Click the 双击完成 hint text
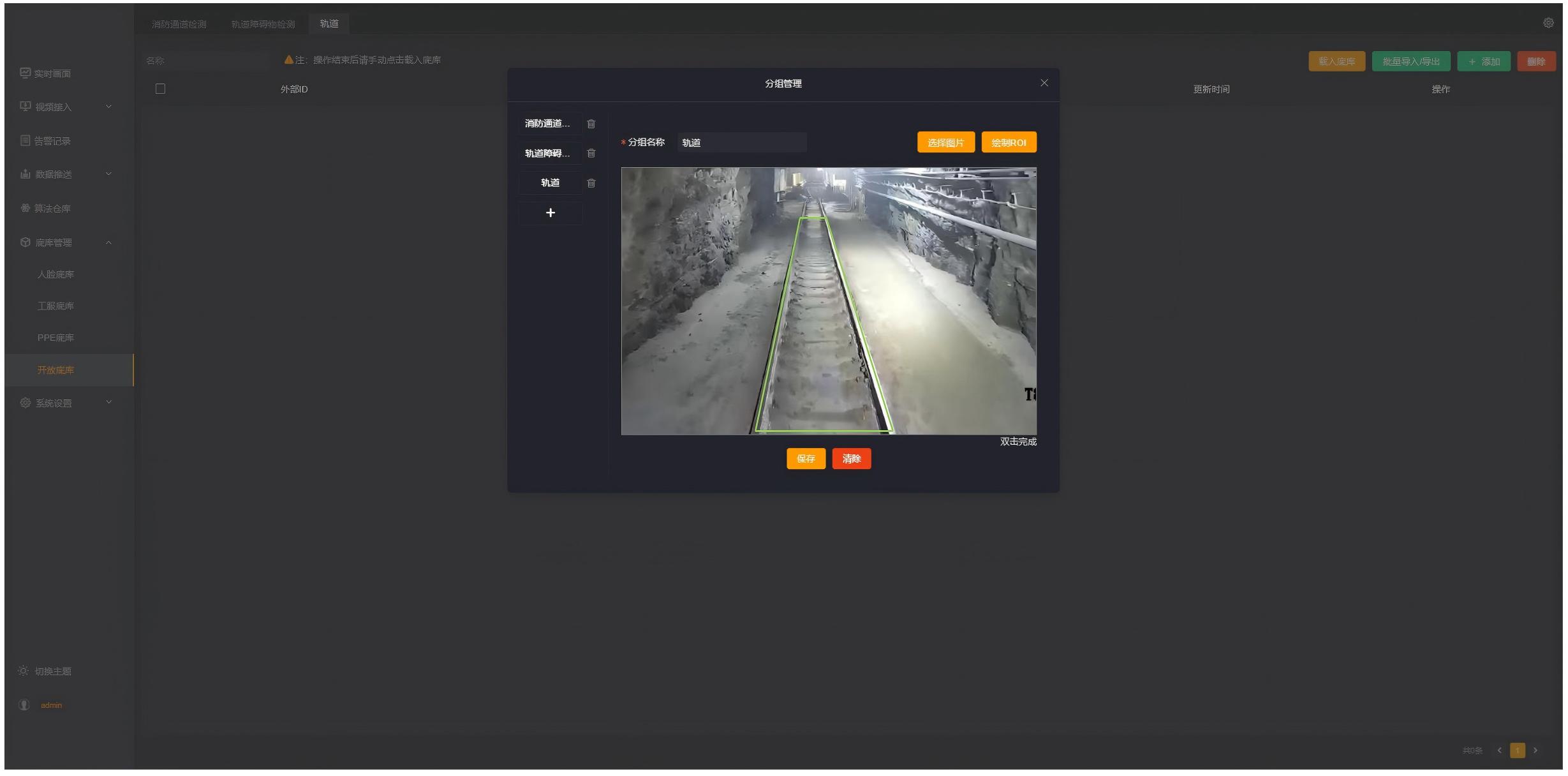This screenshot has width=1568, height=776. pyautogui.click(x=1018, y=442)
